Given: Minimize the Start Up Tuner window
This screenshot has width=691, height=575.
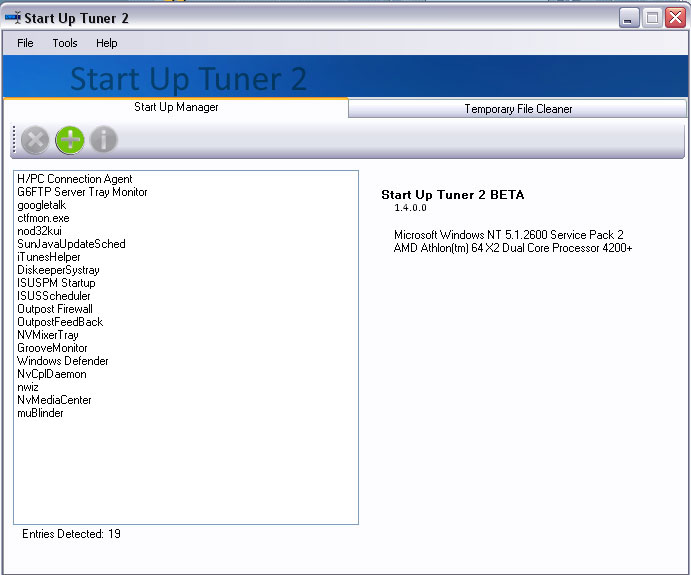Looking at the screenshot, I should 629,18.
